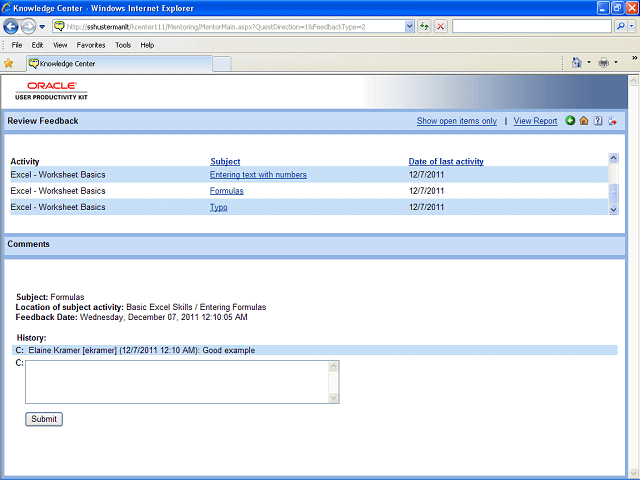Click inside the comment text box
This screenshot has width=640, height=480.
click(x=177, y=382)
